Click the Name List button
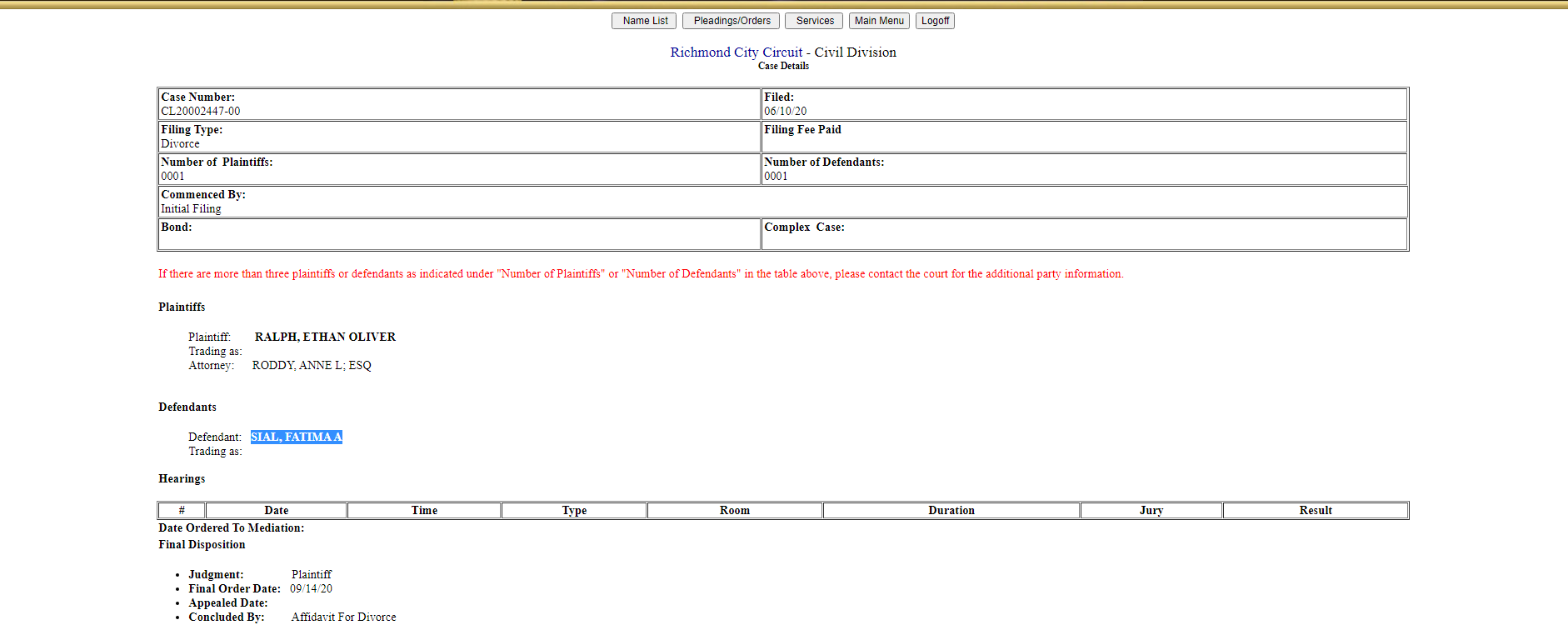This screenshot has width=1568, height=635. (645, 21)
